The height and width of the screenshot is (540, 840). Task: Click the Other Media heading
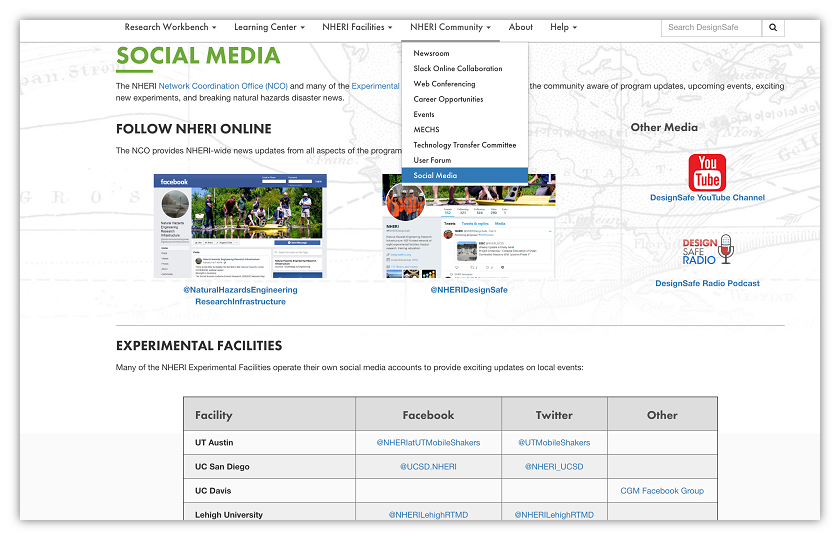(x=664, y=128)
